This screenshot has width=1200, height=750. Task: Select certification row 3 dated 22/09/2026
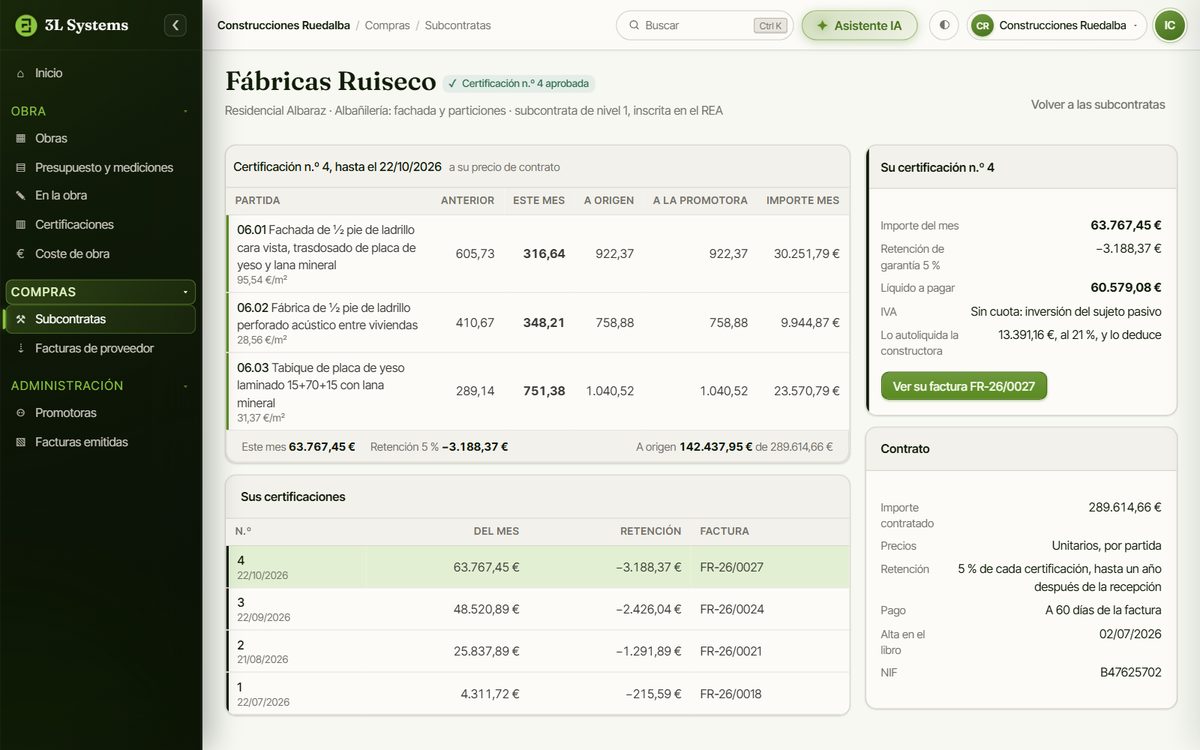pyautogui.click(x=538, y=609)
